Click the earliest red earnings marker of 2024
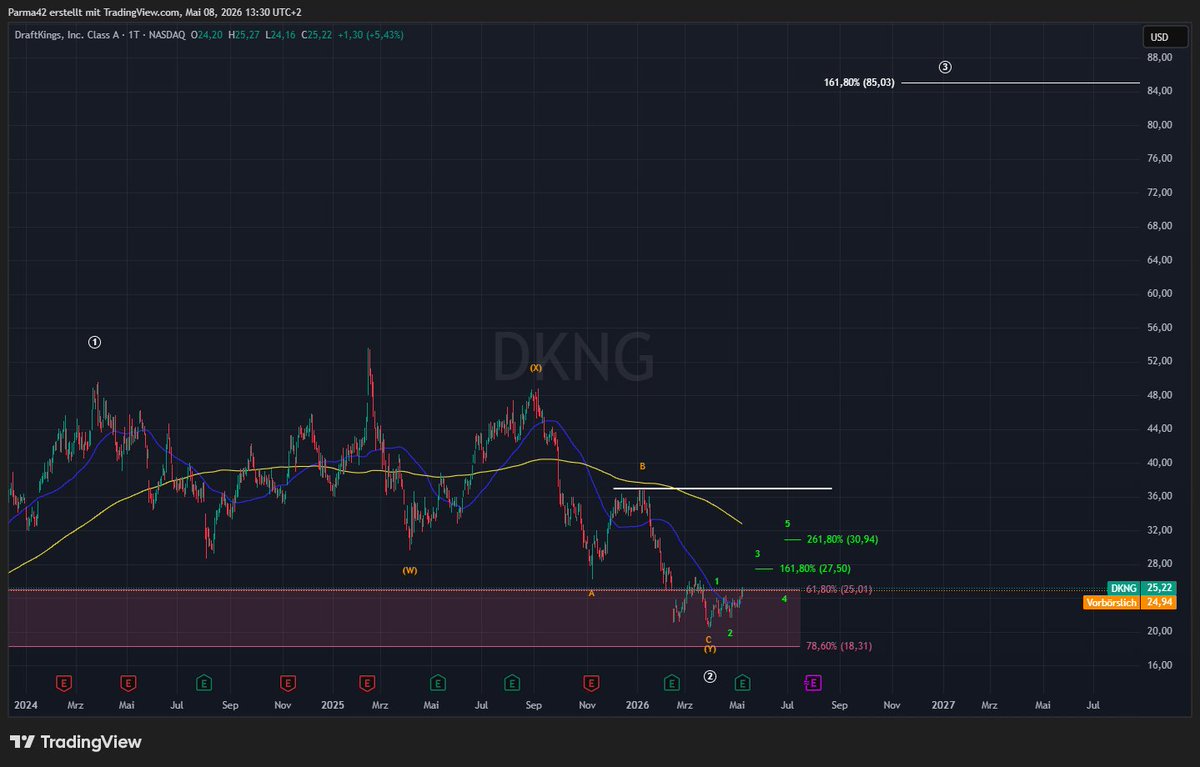The height and width of the screenshot is (767, 1200). pos(64,683)
